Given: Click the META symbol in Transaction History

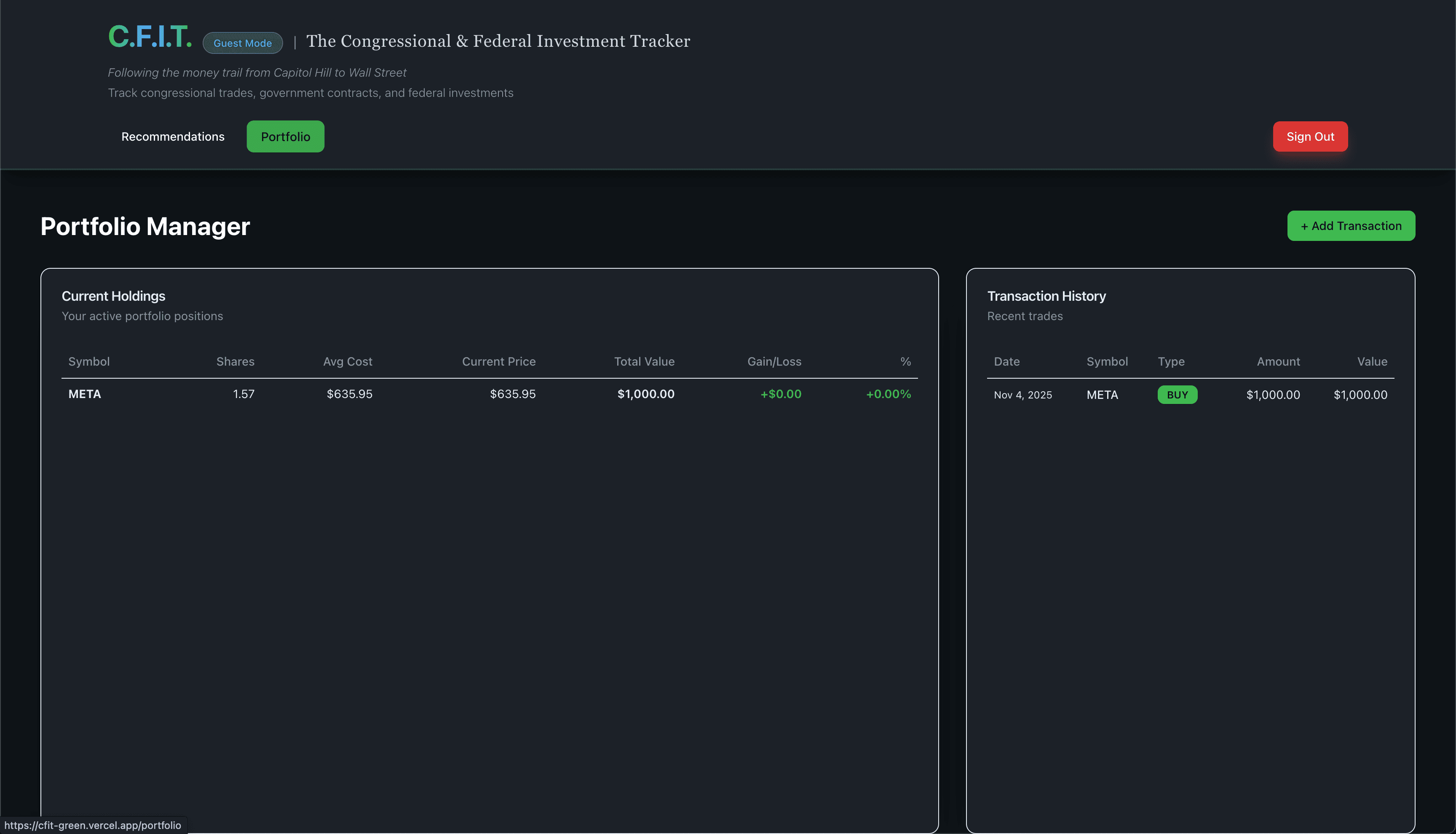Looking at the screenshot, I should pos(1101,395).
